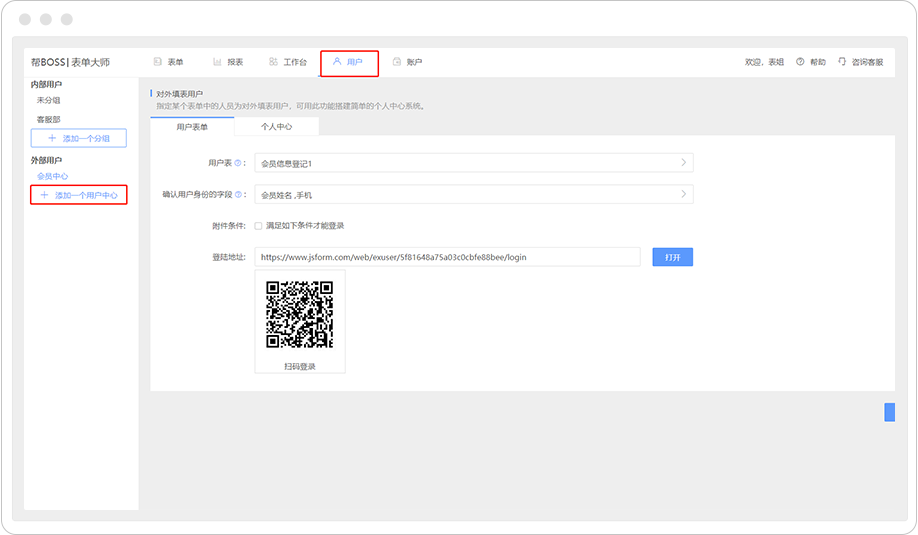
Task: Click the help icon beside 用户表 label
Action: pyautogui.click(x=238, y=162)
